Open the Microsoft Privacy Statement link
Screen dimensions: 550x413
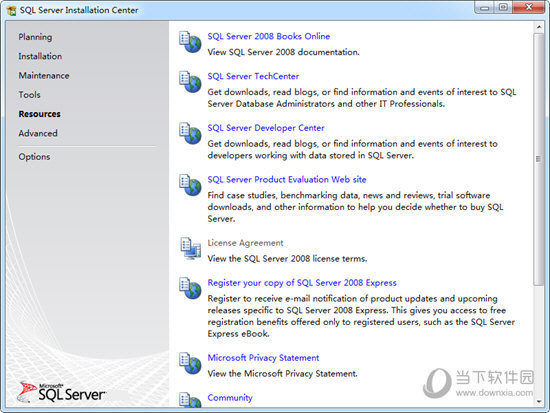[x=263, y=358]
